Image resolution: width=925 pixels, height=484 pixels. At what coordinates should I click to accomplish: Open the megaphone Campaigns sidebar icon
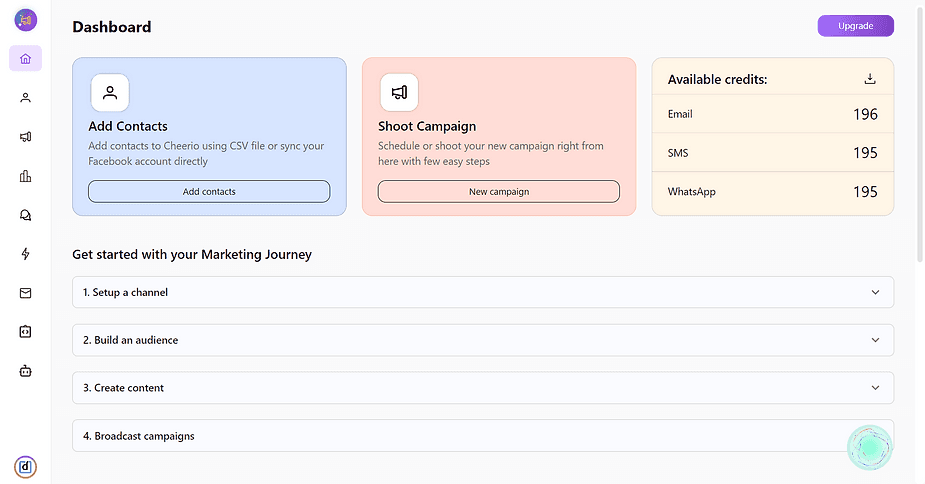(25, 137)
